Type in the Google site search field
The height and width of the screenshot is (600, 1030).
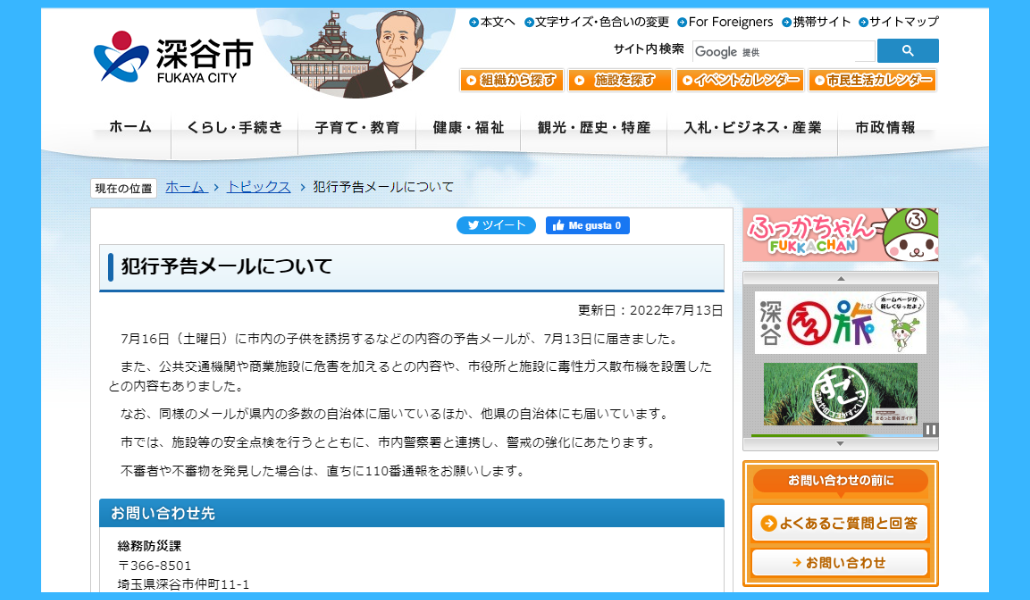click(x=783, y=51)
